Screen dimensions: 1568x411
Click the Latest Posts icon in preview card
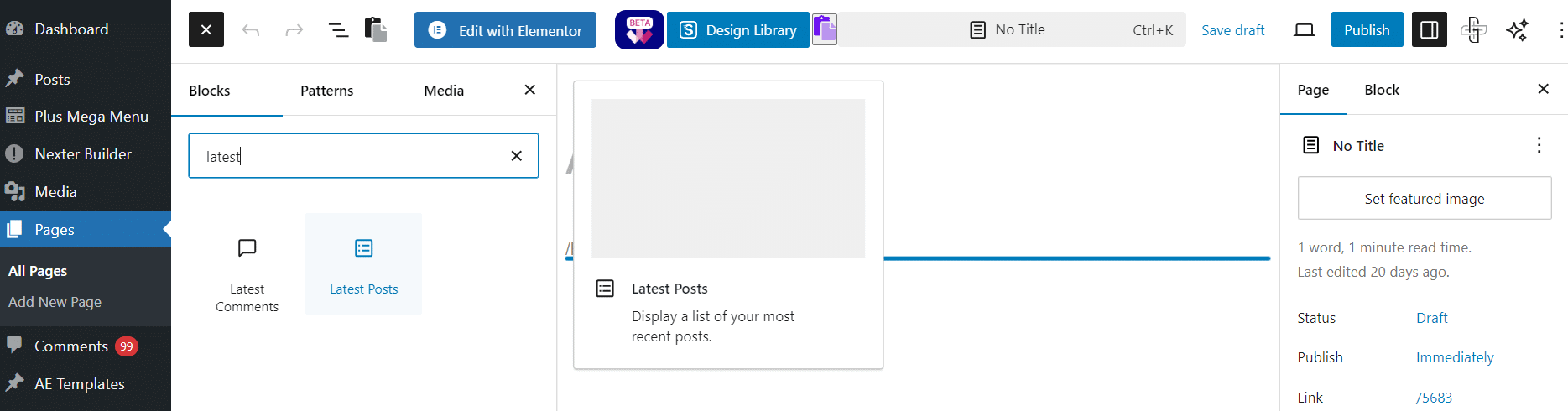pos(605,289)
